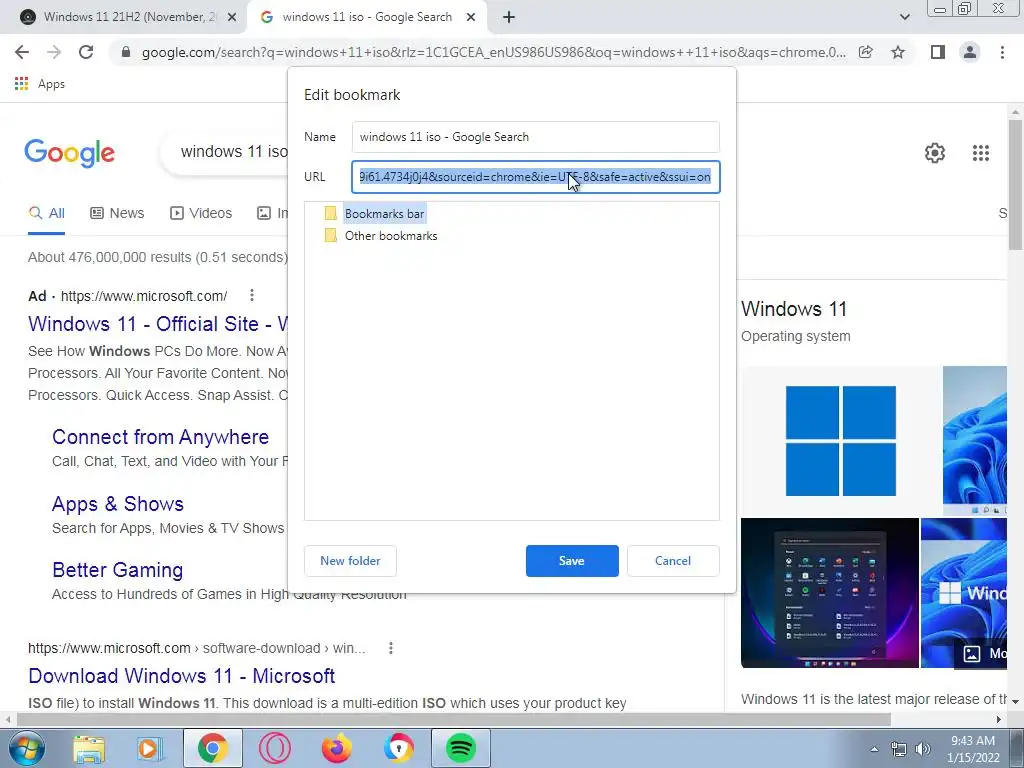The width and height of the screenshot is (1024, 768).
Task: Cancel the Edit bookmark dialog
Action: 673,561
